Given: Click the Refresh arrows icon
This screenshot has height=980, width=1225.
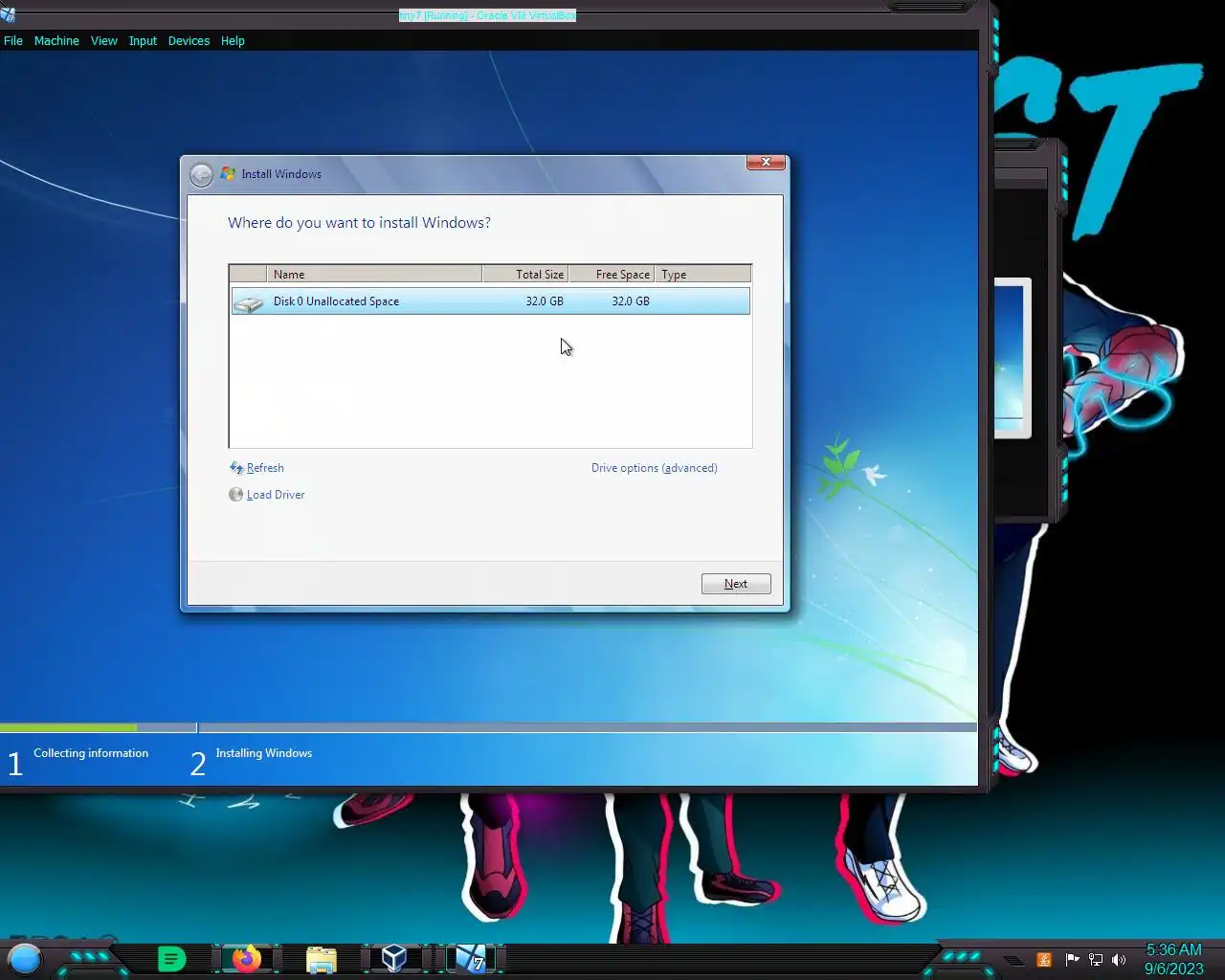Looking at the screenshot, I should click(236, 468).
